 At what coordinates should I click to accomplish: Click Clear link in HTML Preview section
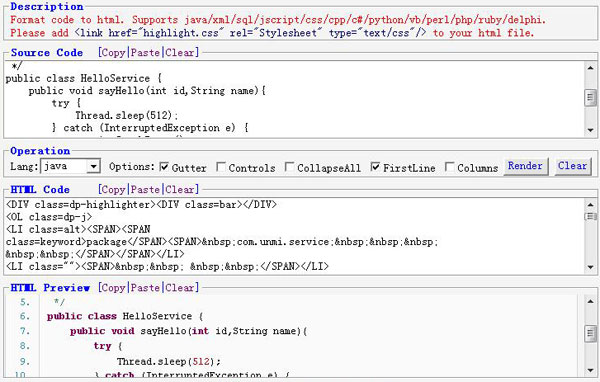tap(179, 287)
